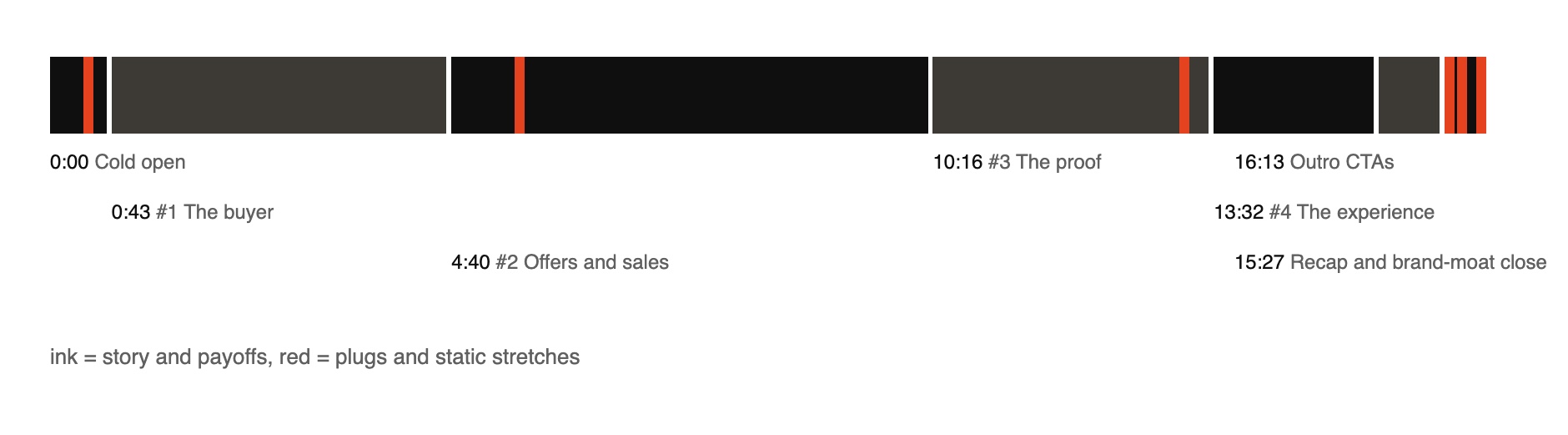Click the 0:00 Cold open chapter label
1568x435 pixels.
[x=118, y=162]
